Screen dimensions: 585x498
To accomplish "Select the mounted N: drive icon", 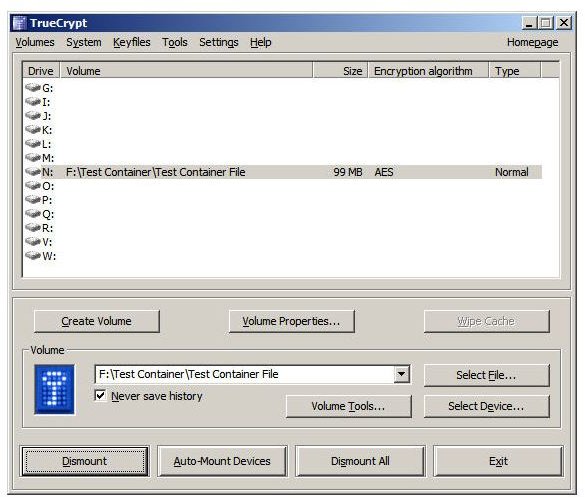I will point(33,172).
